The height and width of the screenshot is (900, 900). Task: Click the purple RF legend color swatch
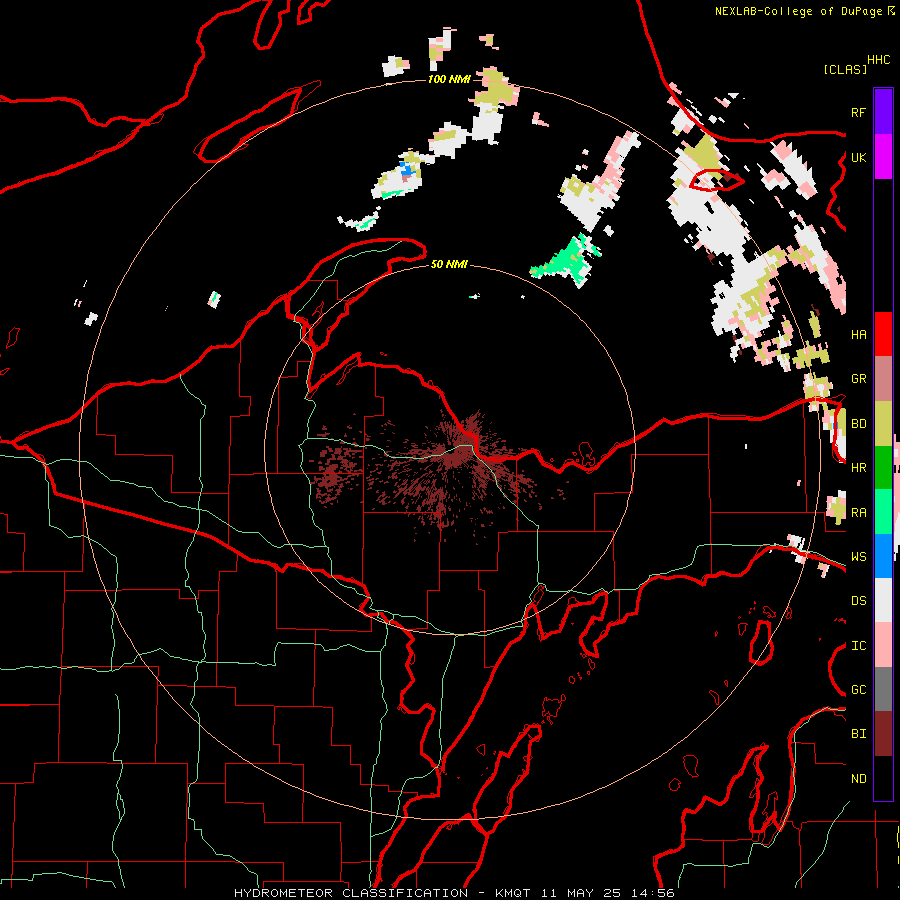(883, 112)
